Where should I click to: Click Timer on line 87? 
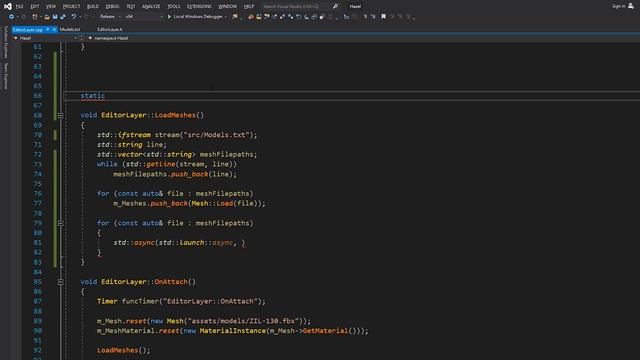(107, 301)
